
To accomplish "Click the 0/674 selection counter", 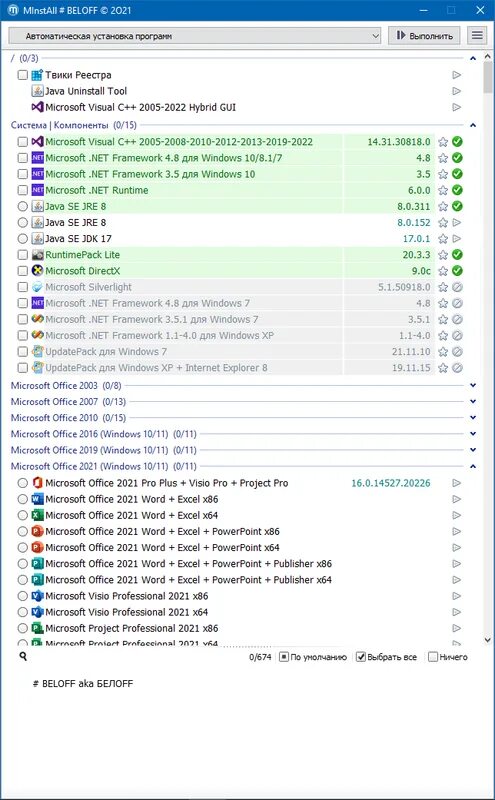I will (260, 657).
